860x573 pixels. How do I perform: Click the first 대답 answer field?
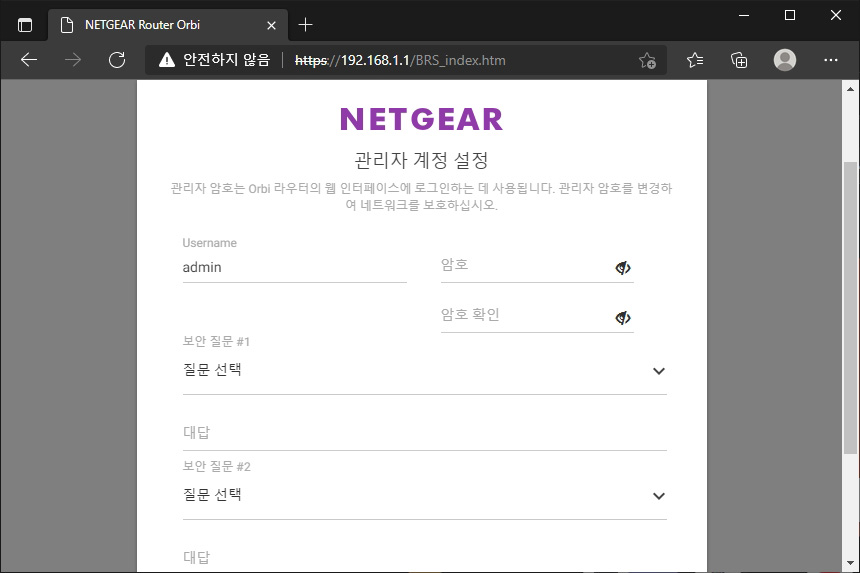[x=425, y=433]
